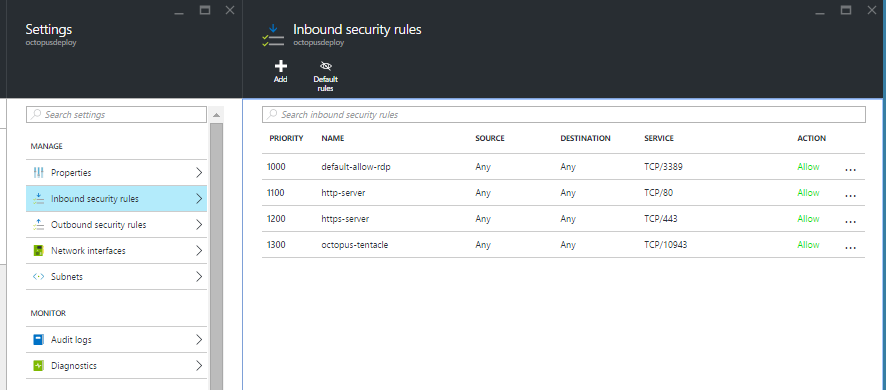Viewport: 886px width, 390px height.
Task: Open ellipsis menu for http-server rule
Action: pyautogui.click(x=850, y=195)
